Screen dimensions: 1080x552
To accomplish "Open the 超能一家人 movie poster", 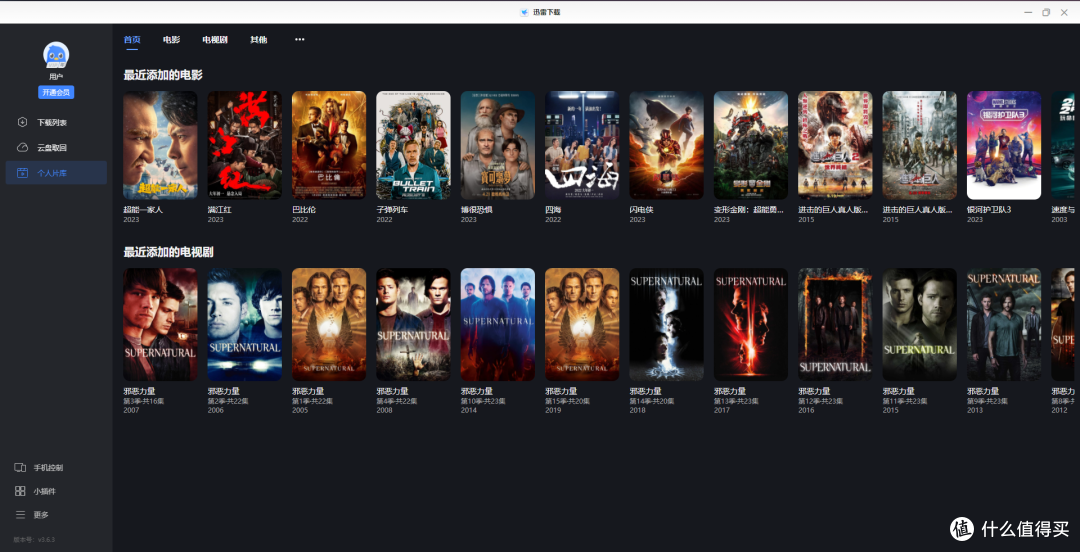I will click(x=160, y=145).
